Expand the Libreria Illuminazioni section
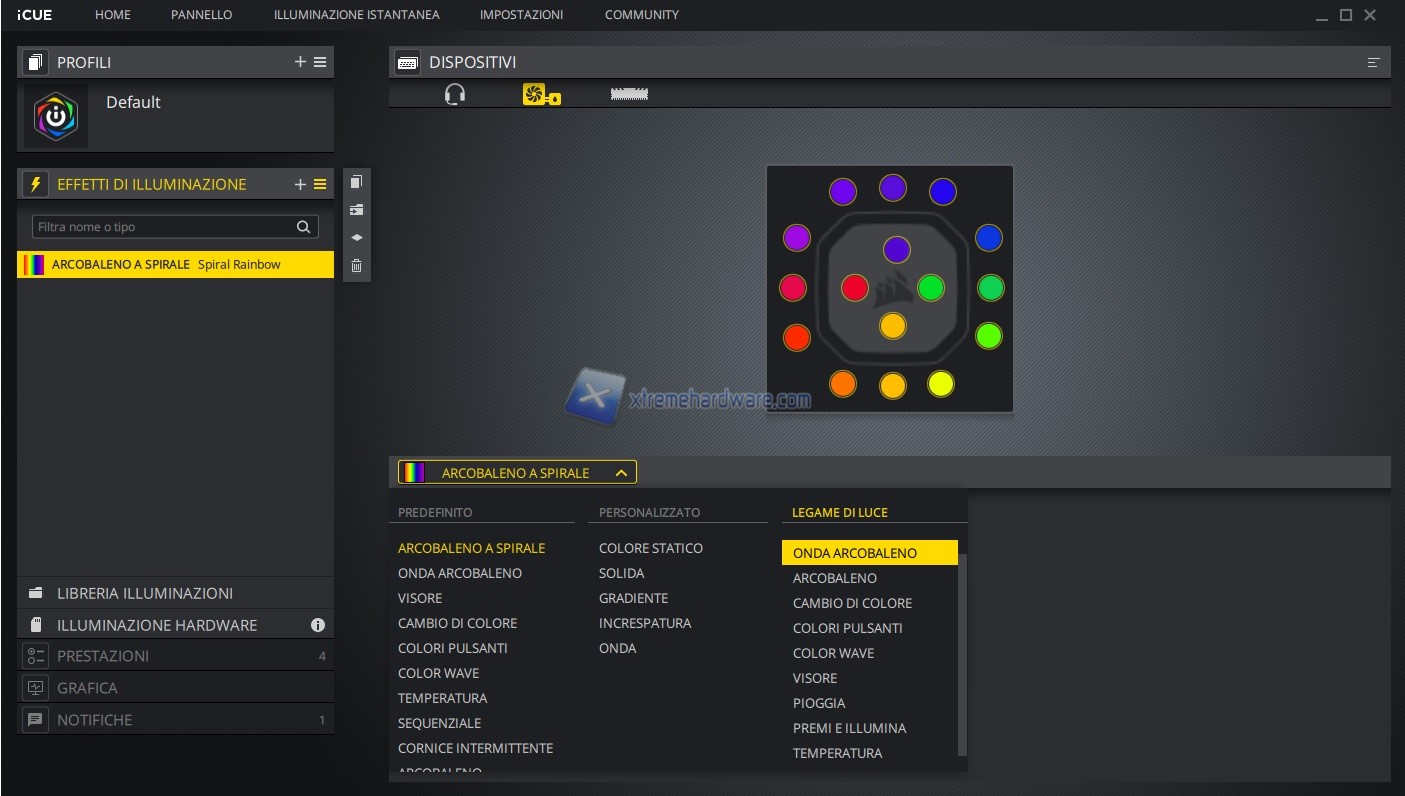Image resolution: width=1405 pixels, height=796 pixels. point(145,593)
